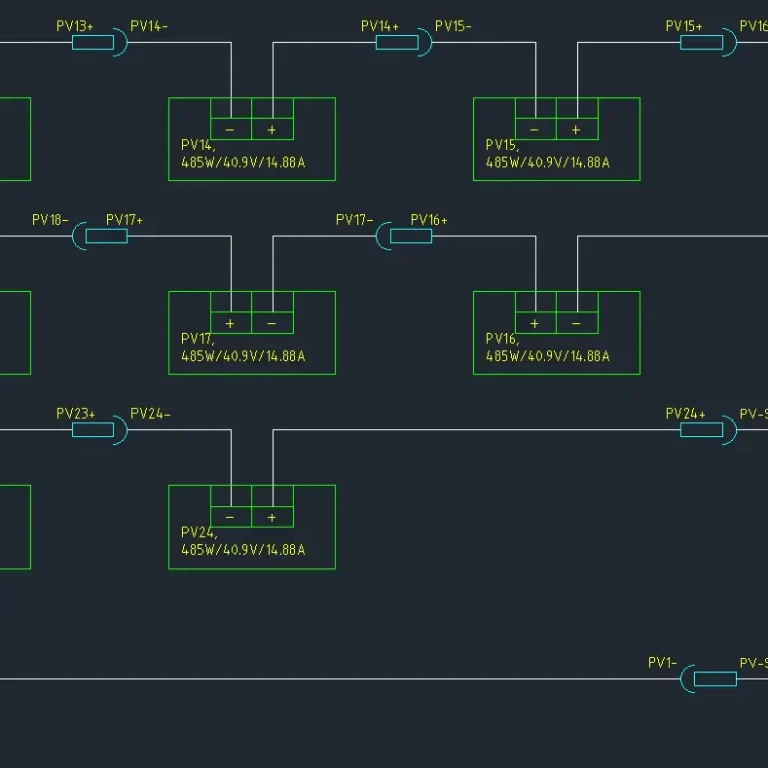Click the PV14+ connector symbol
The width and height of the screenshot is (768, 768).
pos(397,42)
